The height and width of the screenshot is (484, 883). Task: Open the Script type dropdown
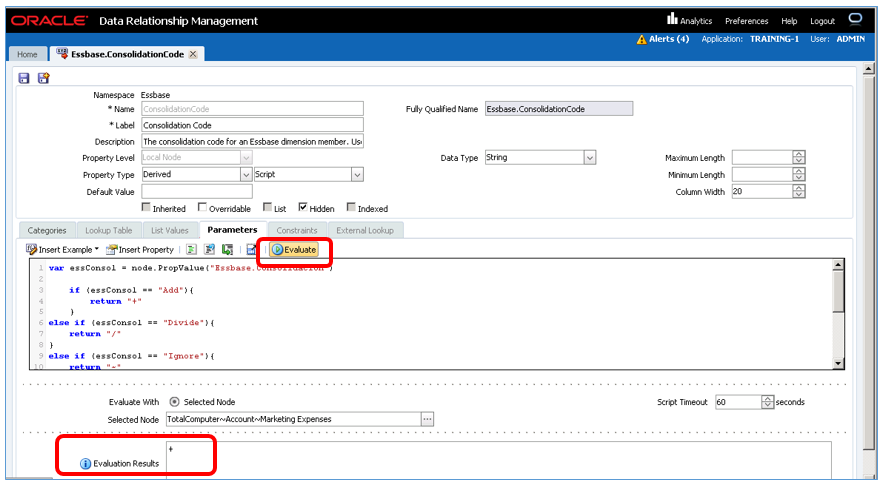[357, 175]
